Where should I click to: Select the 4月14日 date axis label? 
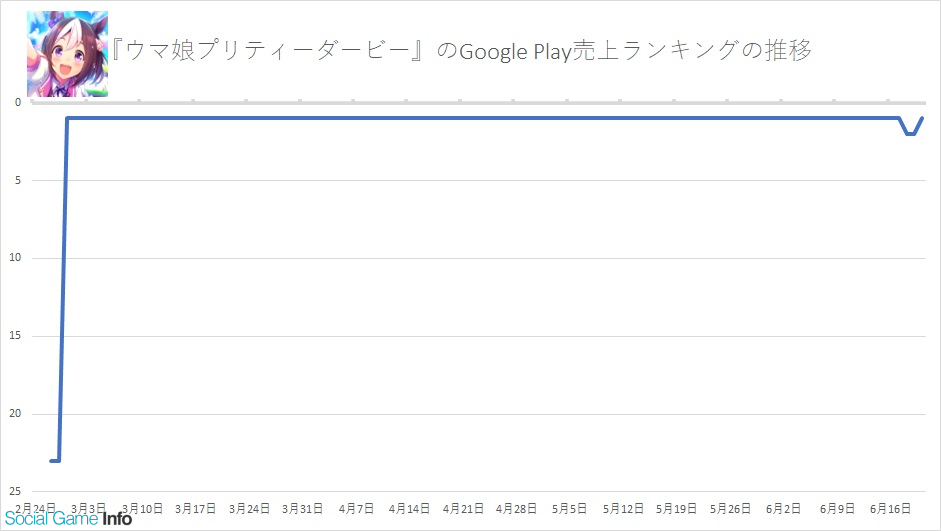409,509
